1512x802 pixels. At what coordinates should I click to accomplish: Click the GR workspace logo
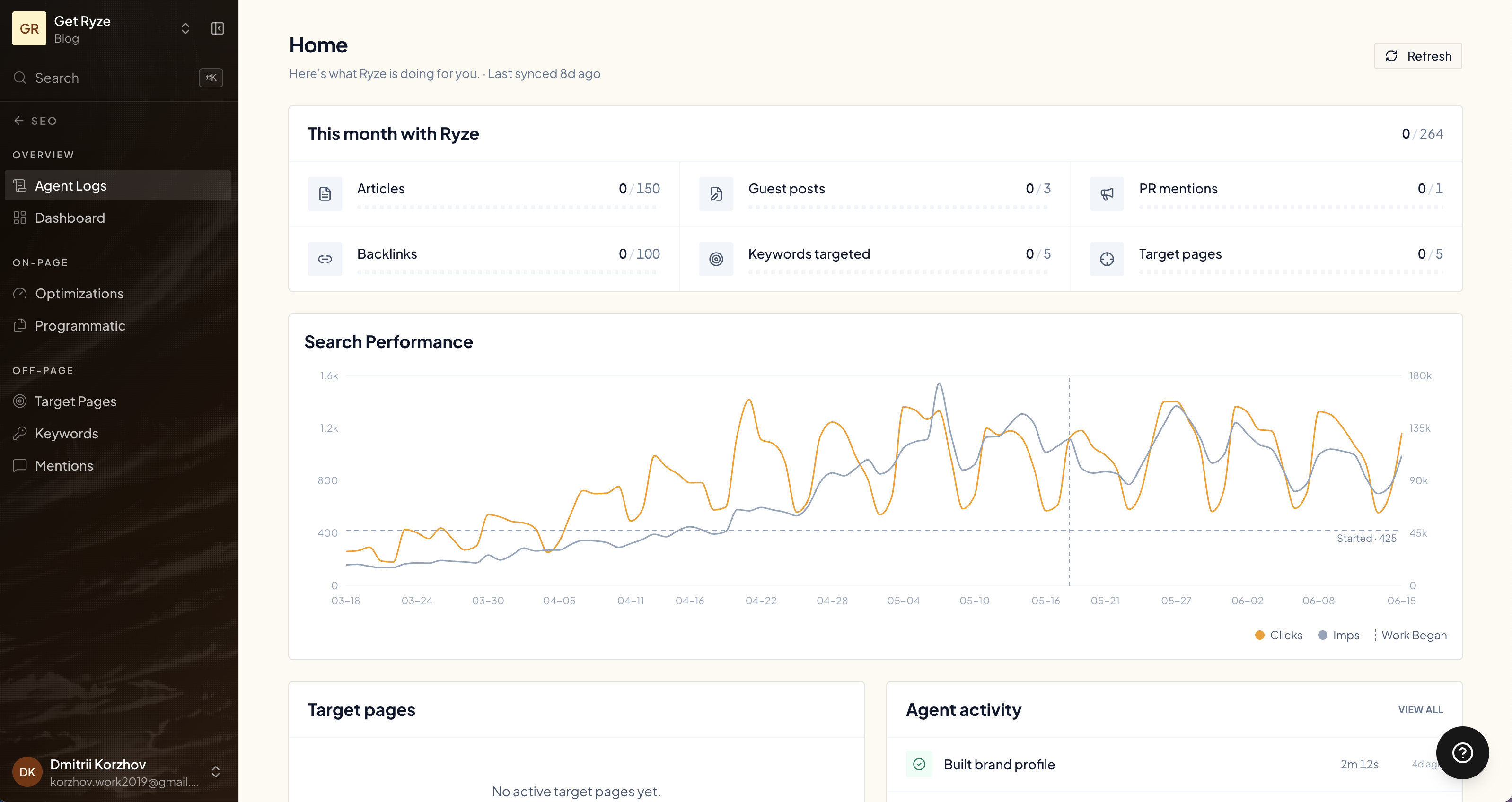point(29,28)
